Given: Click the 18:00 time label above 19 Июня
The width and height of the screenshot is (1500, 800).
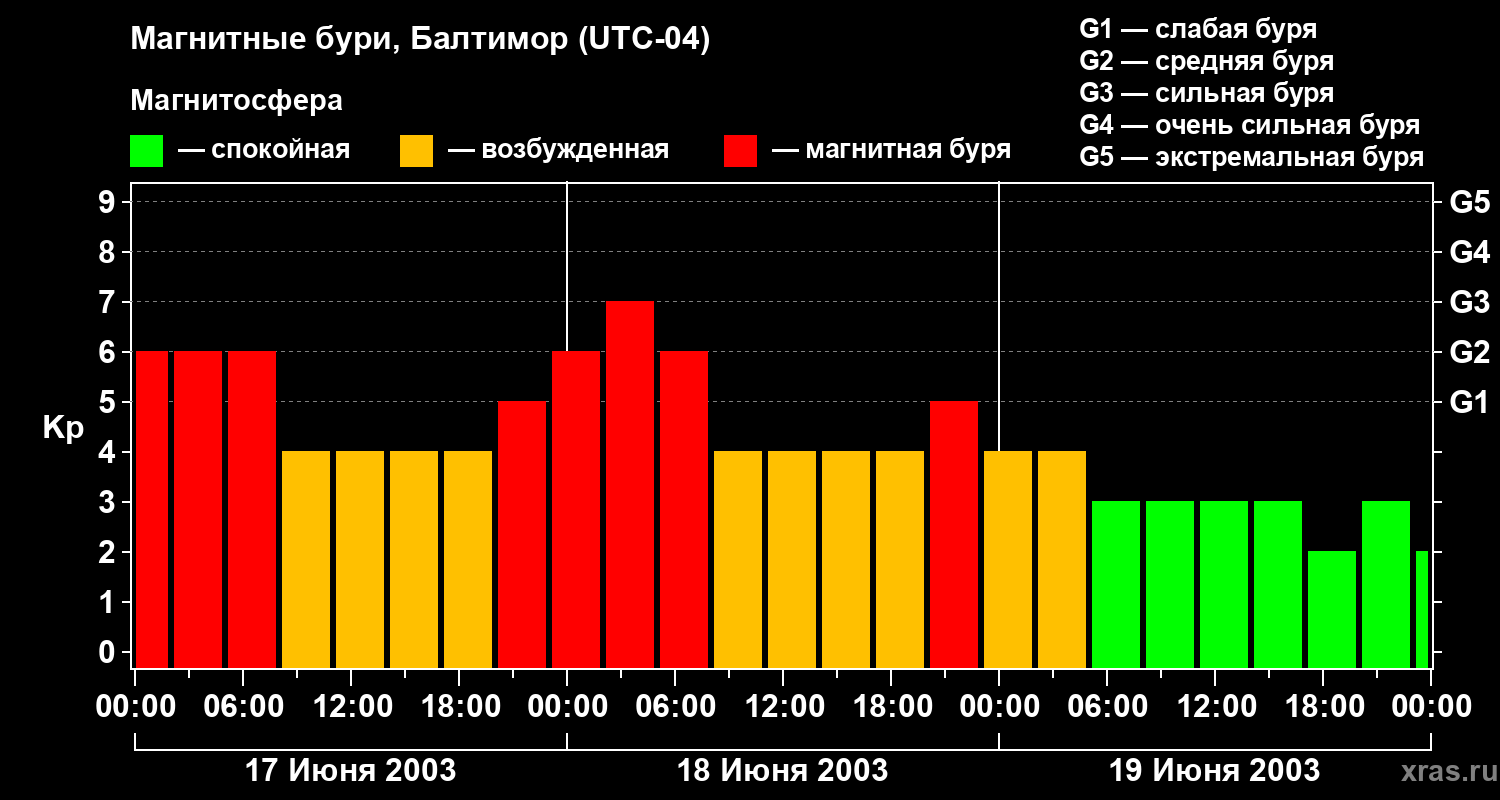Looking at the screenshot, I should tap(1325, 707).
